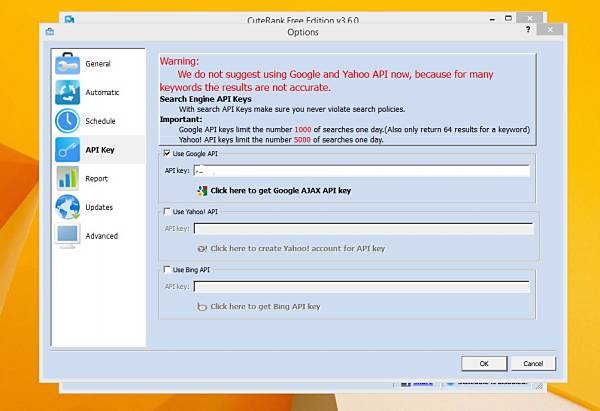Viewport: 600px width, 411px height.
Task: Click the help question mark in Options dialog
Action: [528, 29]
